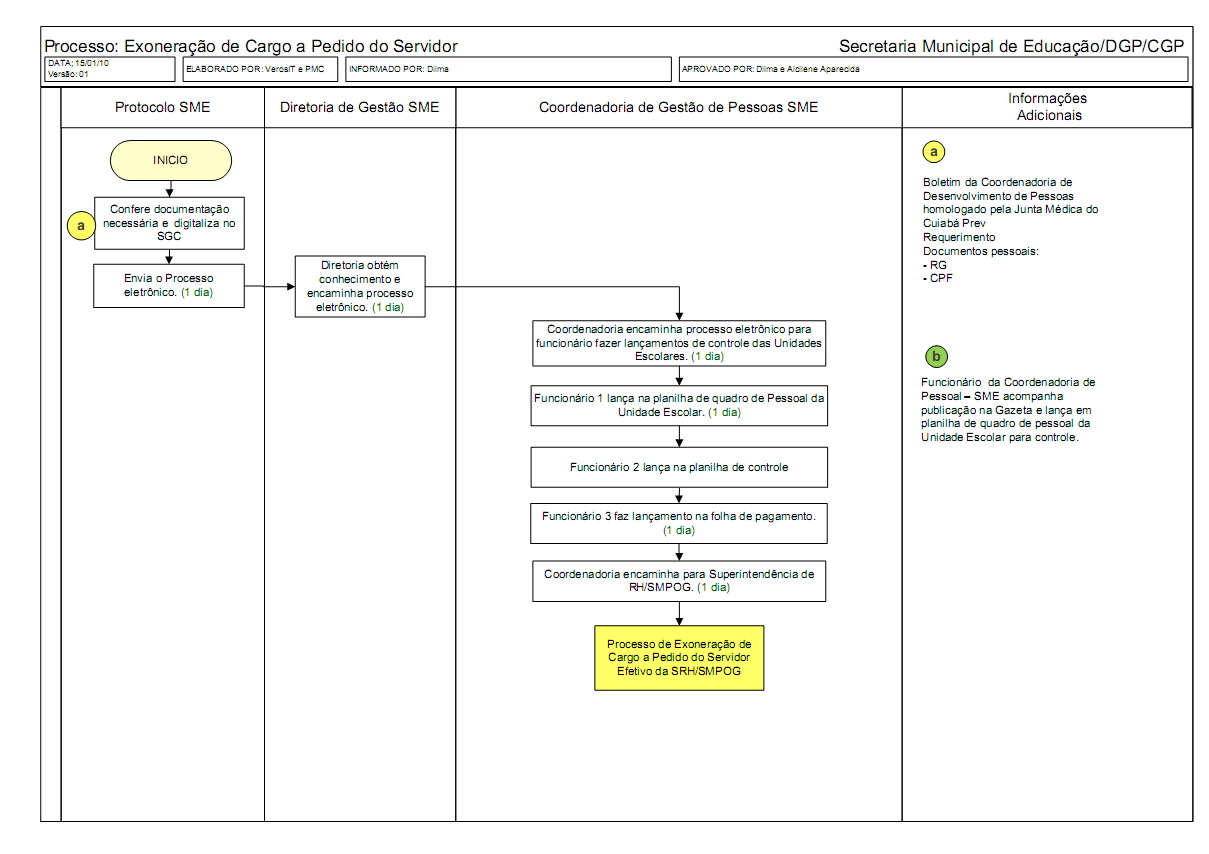The image size is (1209, 854).
Task: Click the green 'b' circle marker
Action: point(937,355)
